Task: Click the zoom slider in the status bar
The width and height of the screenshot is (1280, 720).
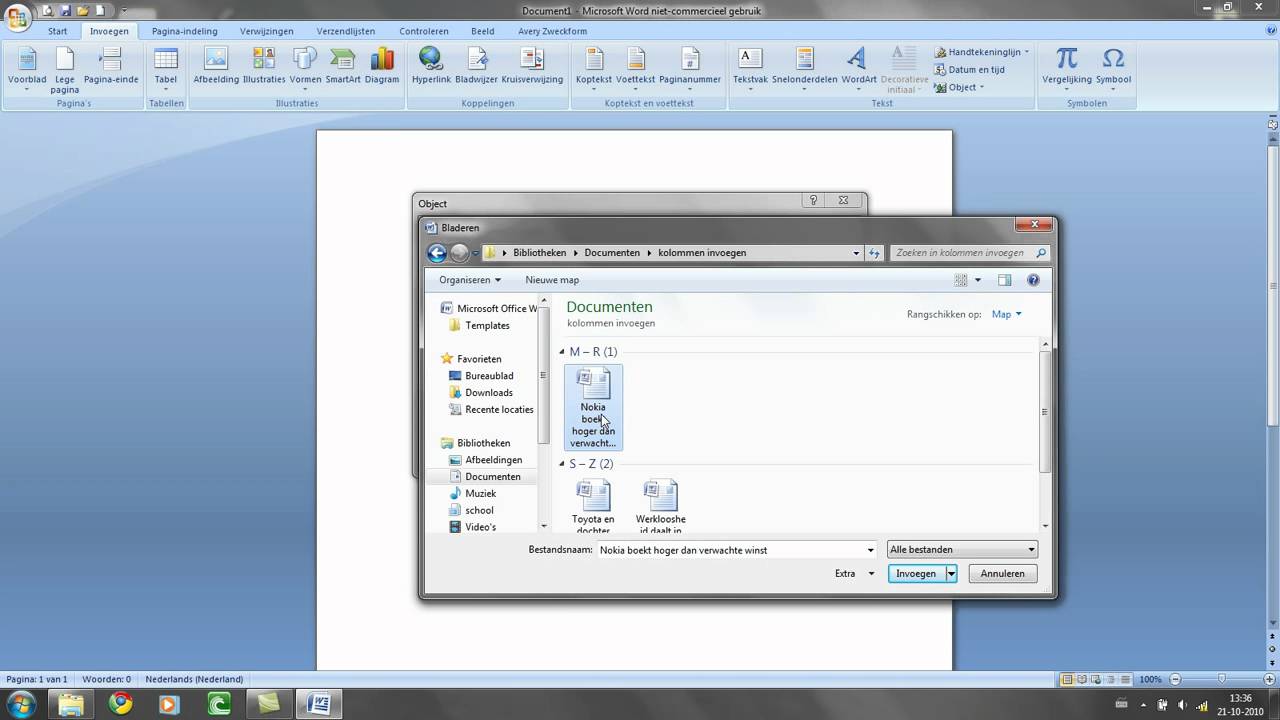Action: point(1222,679)
